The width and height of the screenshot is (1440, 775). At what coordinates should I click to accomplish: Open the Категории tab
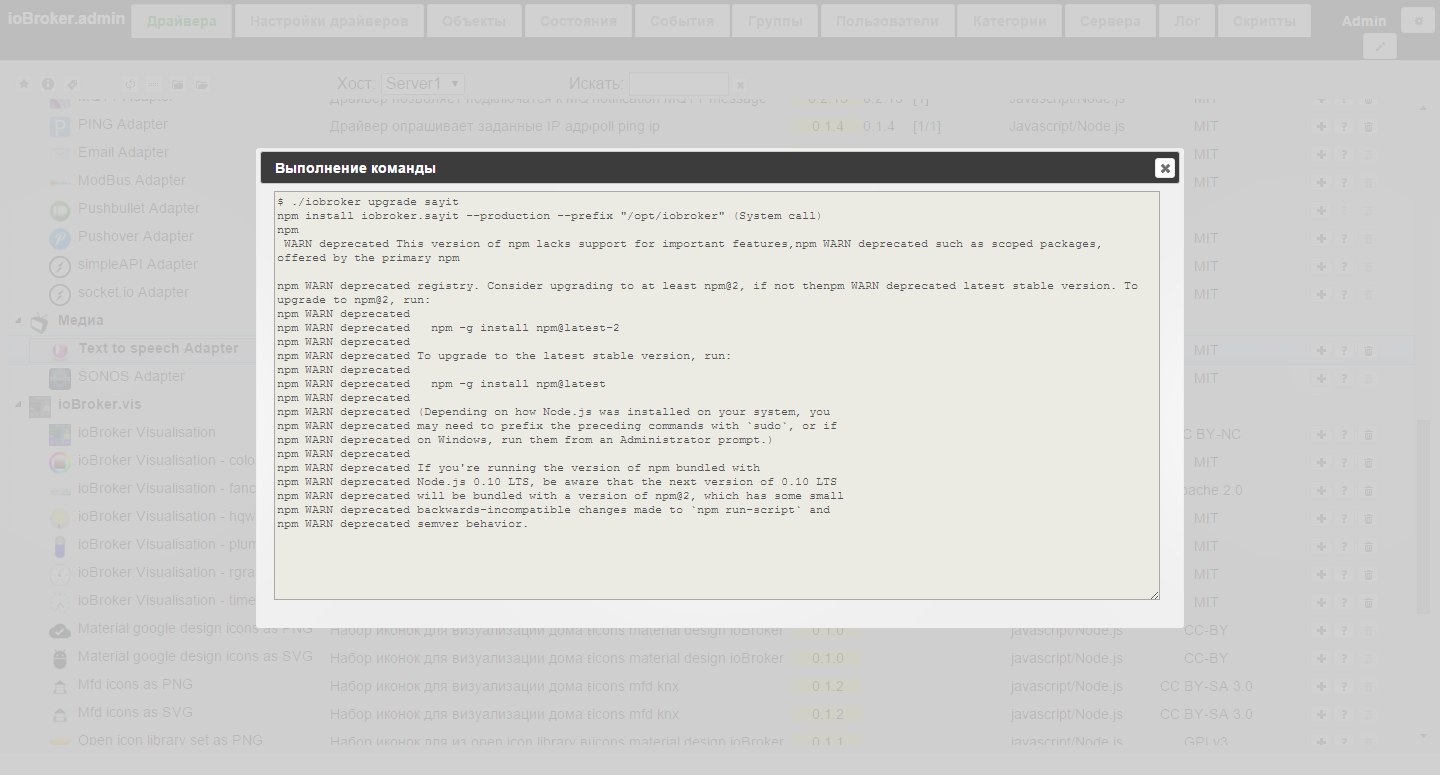pyautogui.click(x=1009, y=20)
